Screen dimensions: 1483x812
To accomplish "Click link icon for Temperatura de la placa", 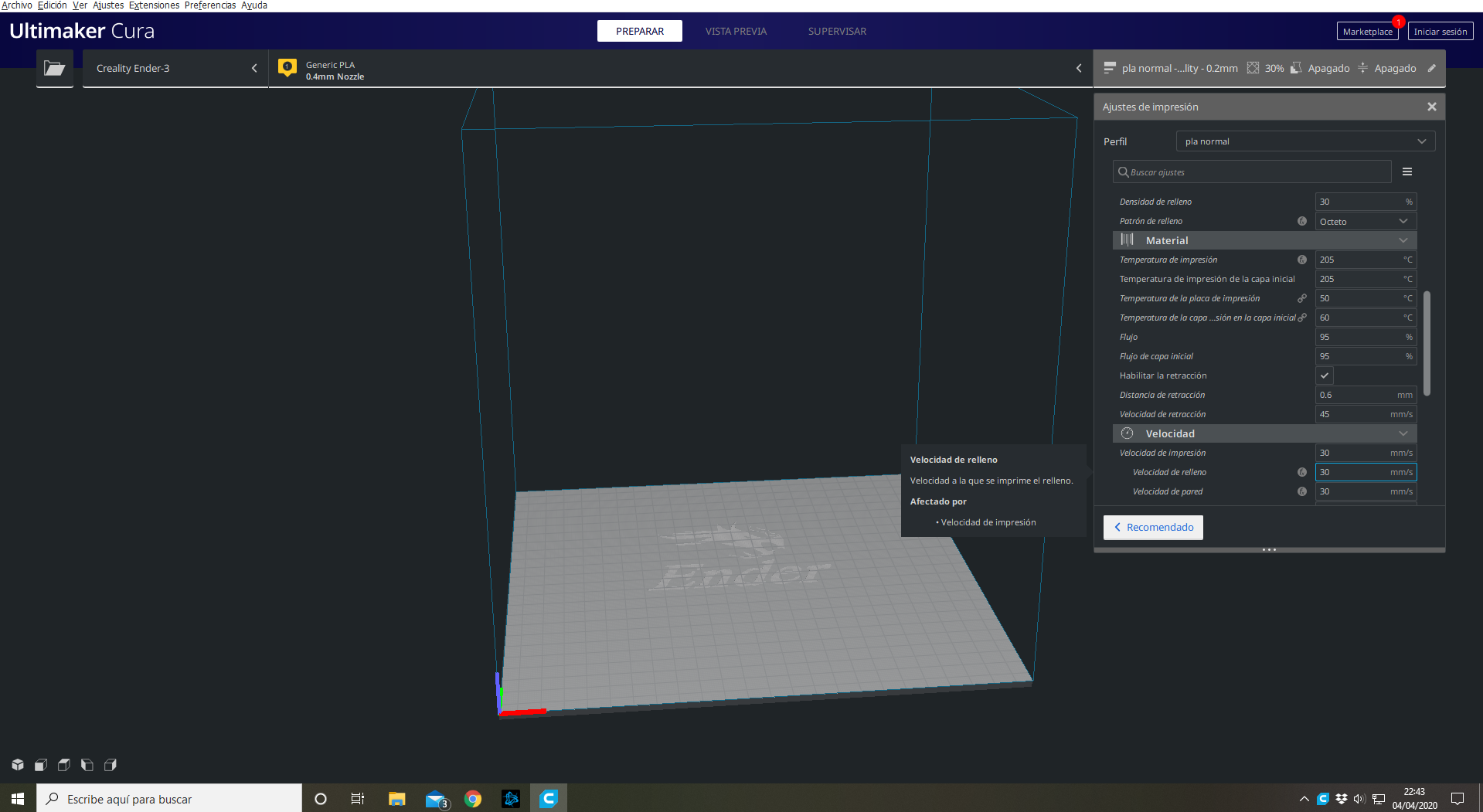I will 1302,298.
